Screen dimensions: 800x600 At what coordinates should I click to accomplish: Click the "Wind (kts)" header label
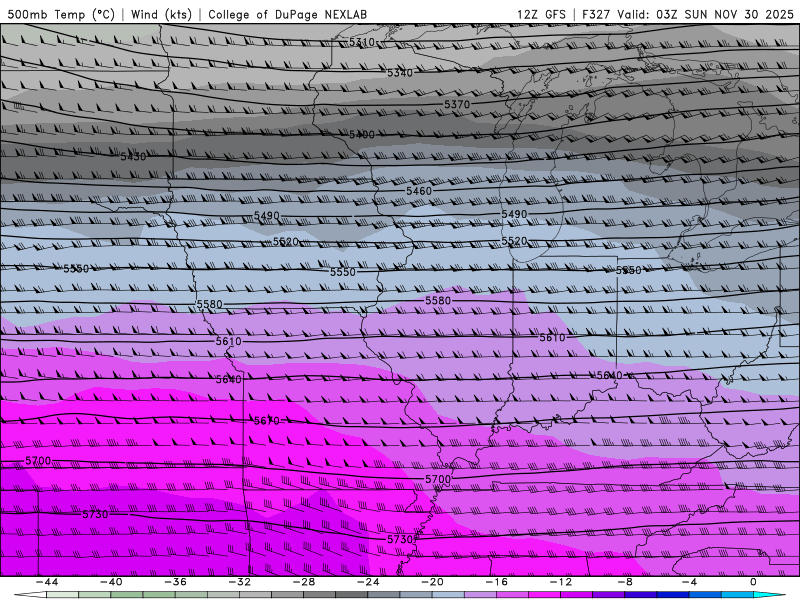click(161, 14)
